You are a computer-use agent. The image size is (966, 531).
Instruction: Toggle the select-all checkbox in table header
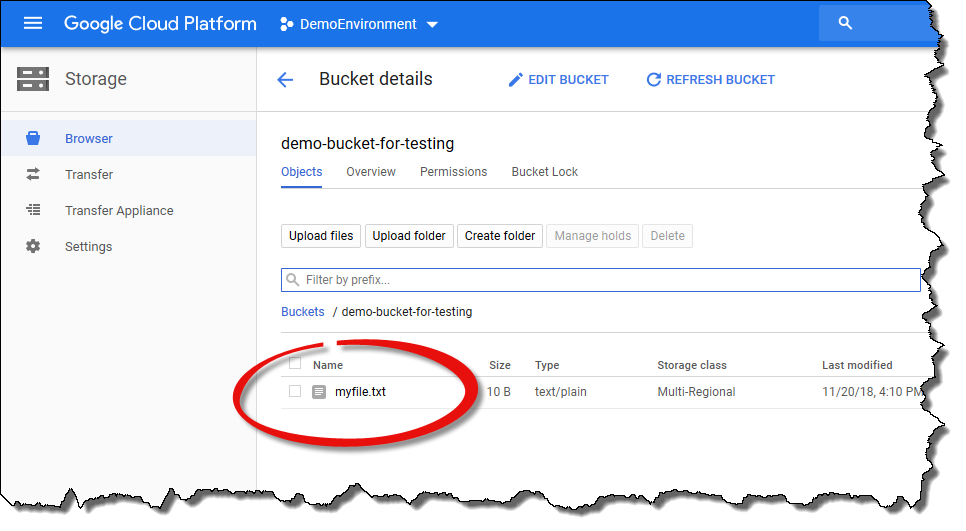click(295, 363)
